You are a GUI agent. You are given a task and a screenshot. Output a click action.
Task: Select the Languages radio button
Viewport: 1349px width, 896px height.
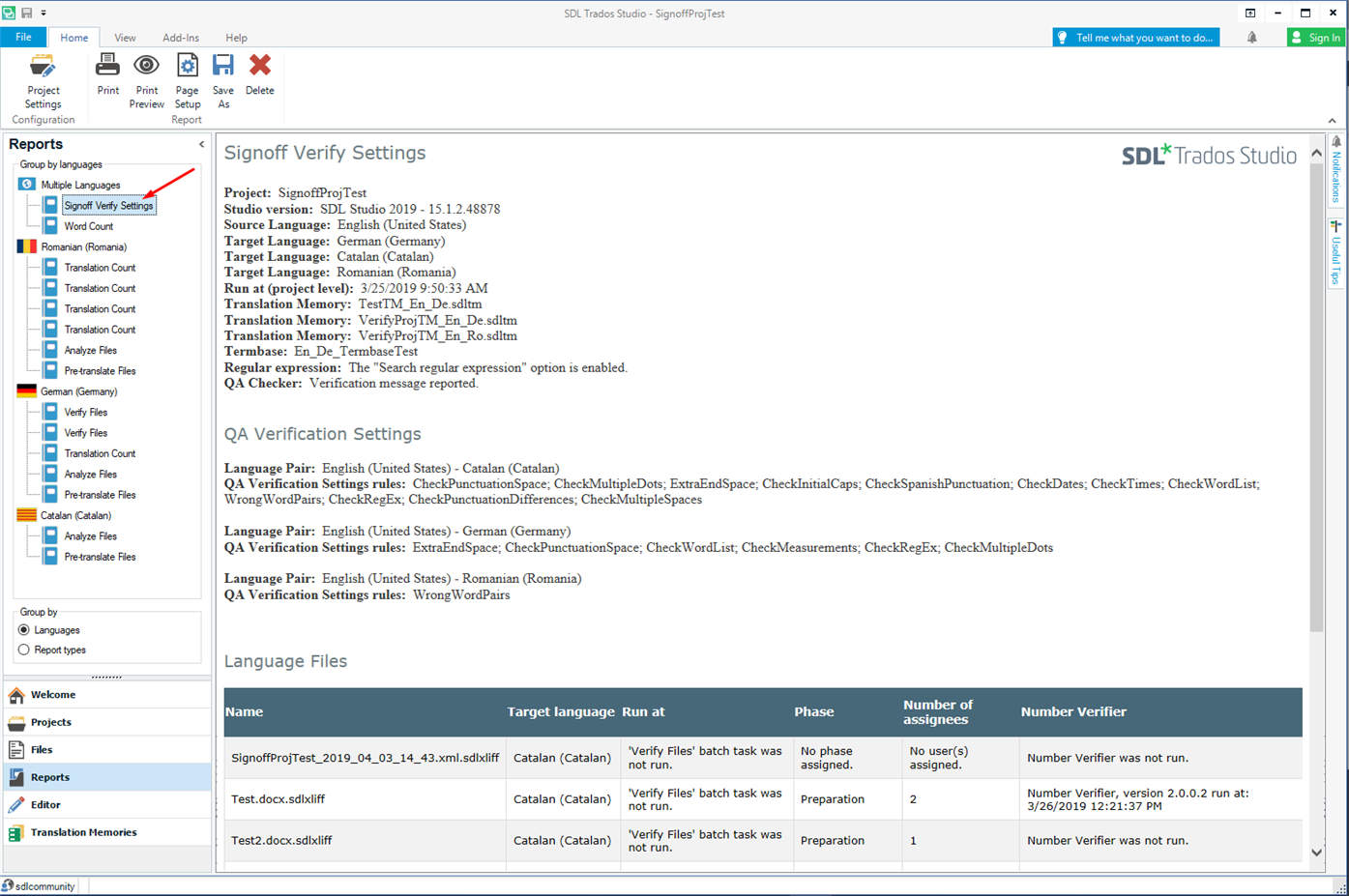(x=24, y=630)
